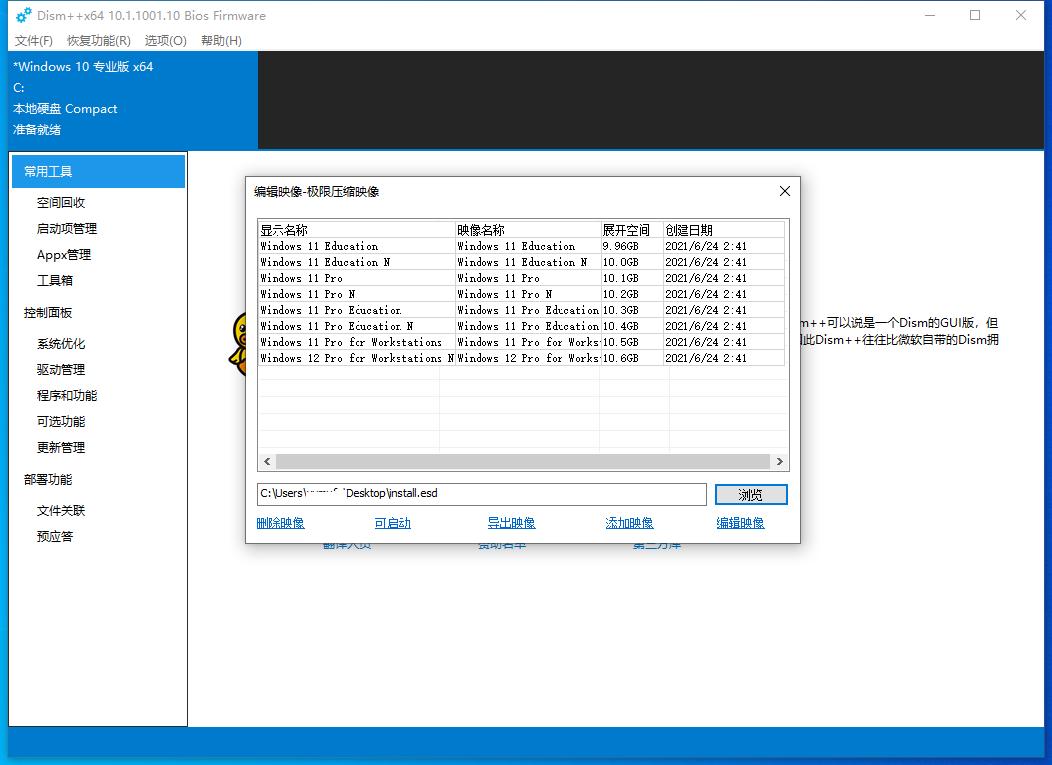
Task: Click the install.esd file path field
Action: tap(480, 493)
